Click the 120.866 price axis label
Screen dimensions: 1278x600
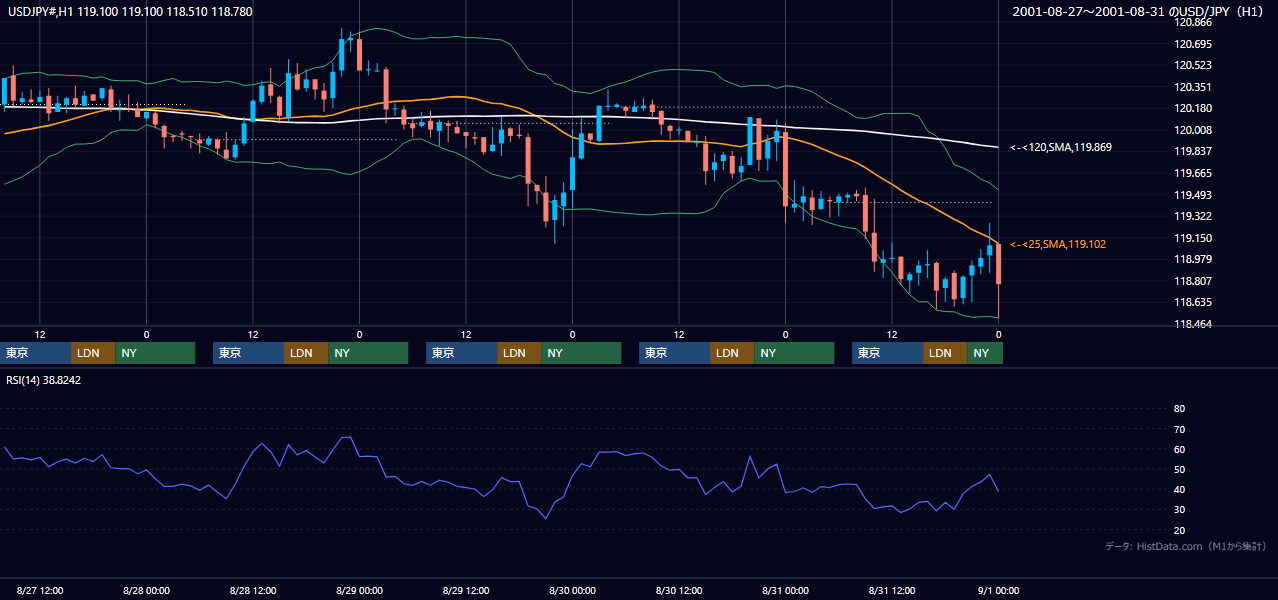point(1194,22)
